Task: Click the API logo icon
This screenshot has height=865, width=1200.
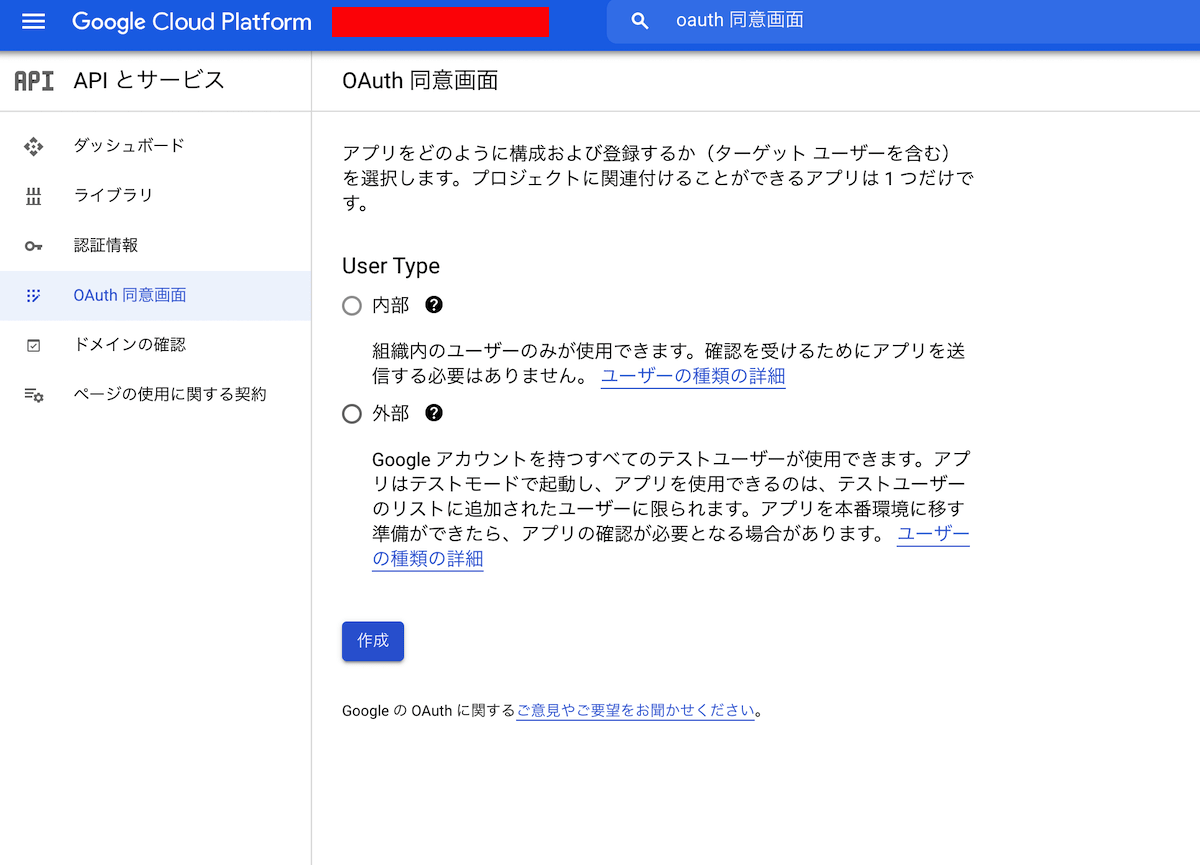Action: pos(34,81)
